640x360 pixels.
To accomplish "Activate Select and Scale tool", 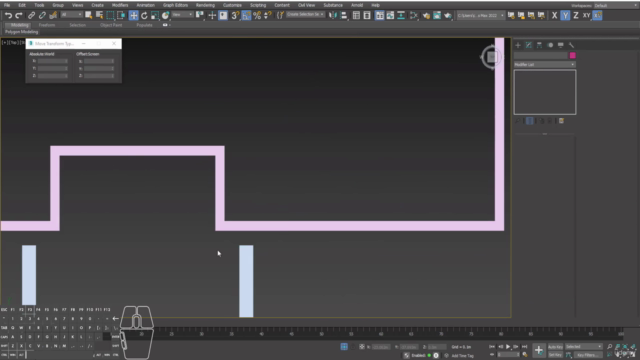I will (x=155, y=16).
